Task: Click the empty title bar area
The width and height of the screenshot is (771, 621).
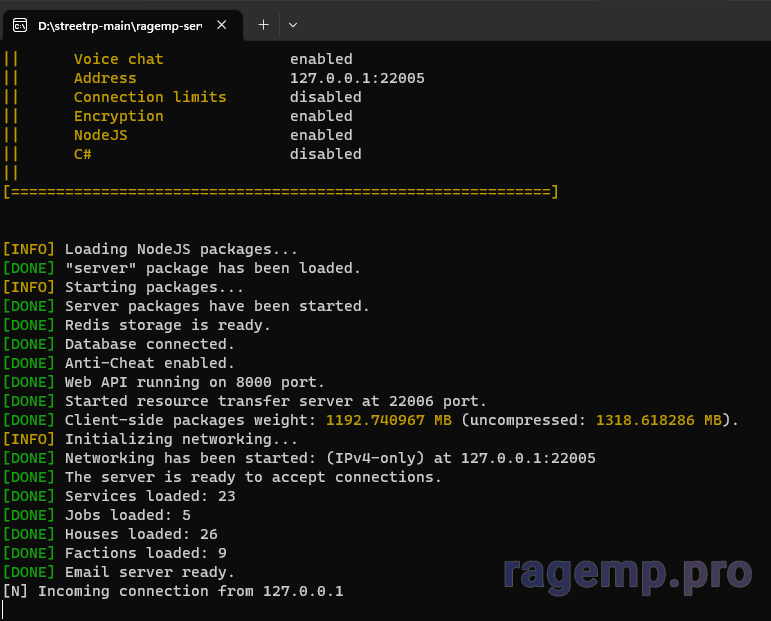Action: [530, 22]
